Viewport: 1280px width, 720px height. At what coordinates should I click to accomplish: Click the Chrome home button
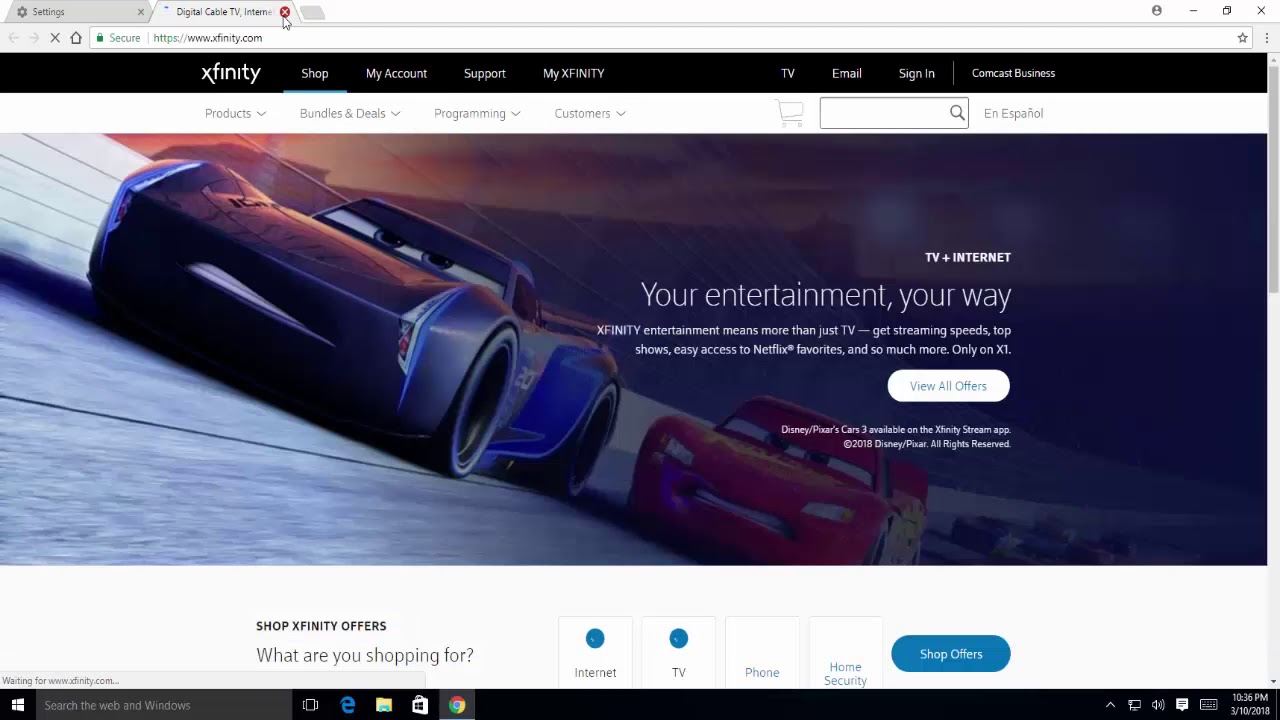pos(76,38)
